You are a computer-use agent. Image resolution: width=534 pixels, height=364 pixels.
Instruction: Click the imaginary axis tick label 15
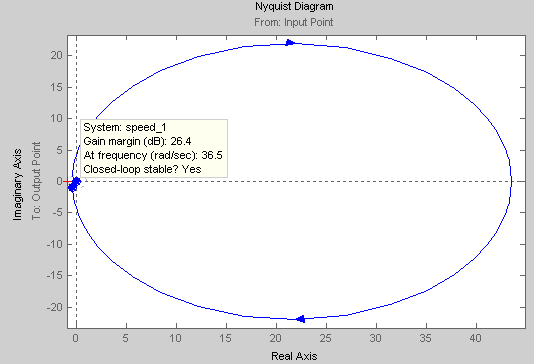57,87
